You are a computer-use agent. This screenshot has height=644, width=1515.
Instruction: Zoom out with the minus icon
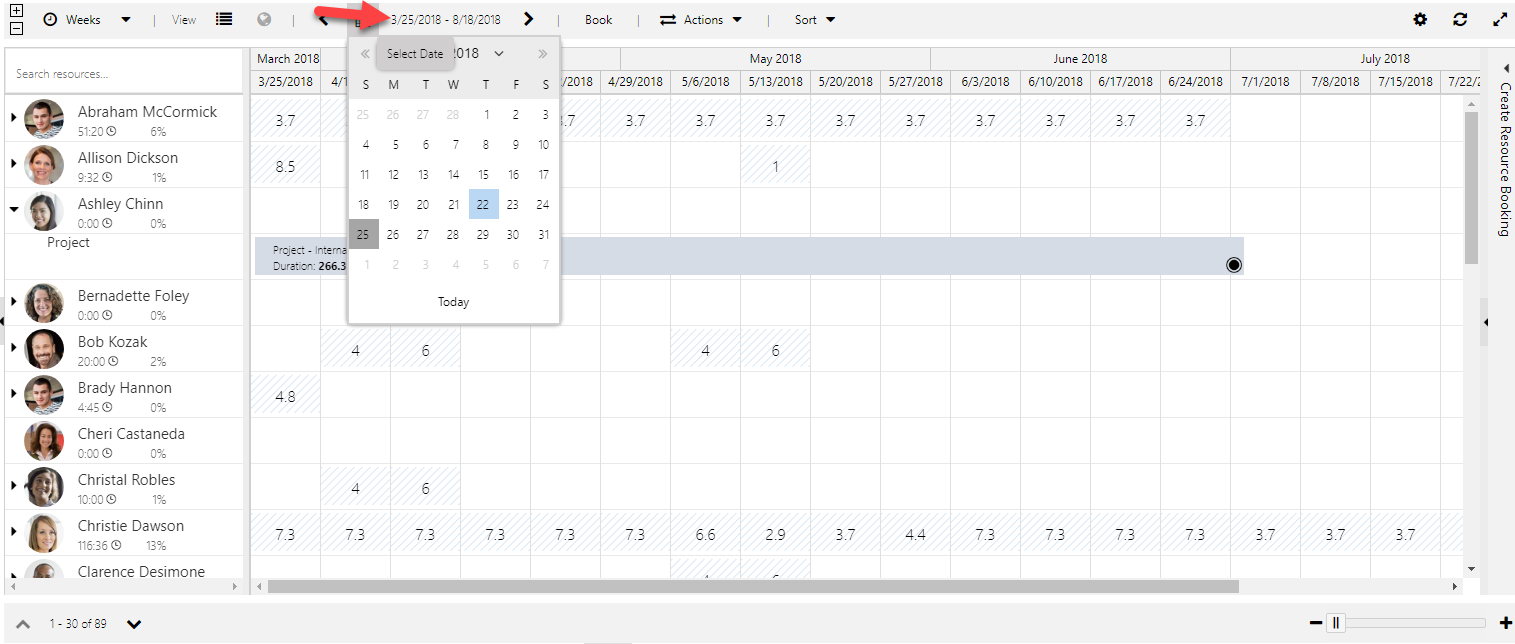coord(1316,623)
